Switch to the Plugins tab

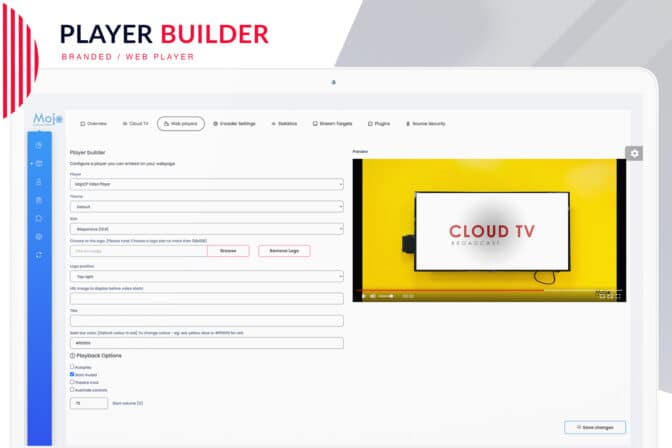pos(379,123)
